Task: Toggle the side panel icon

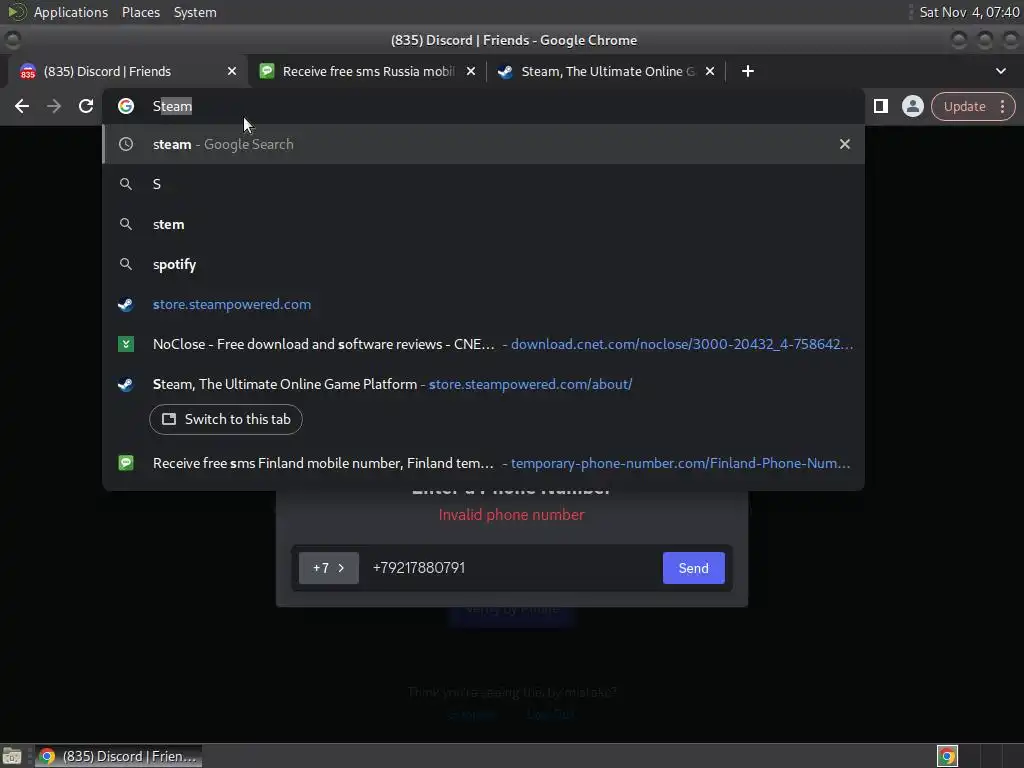Action: pos(880,106)
